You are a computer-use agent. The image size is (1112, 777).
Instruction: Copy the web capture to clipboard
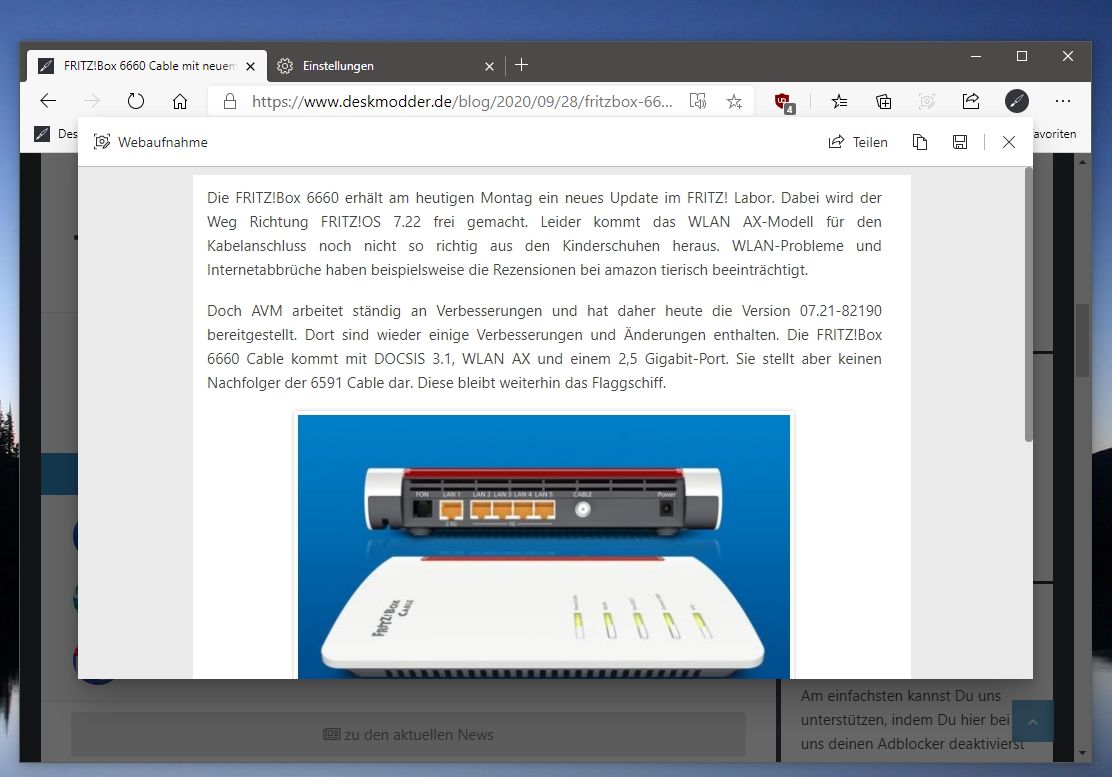(920, 142)
